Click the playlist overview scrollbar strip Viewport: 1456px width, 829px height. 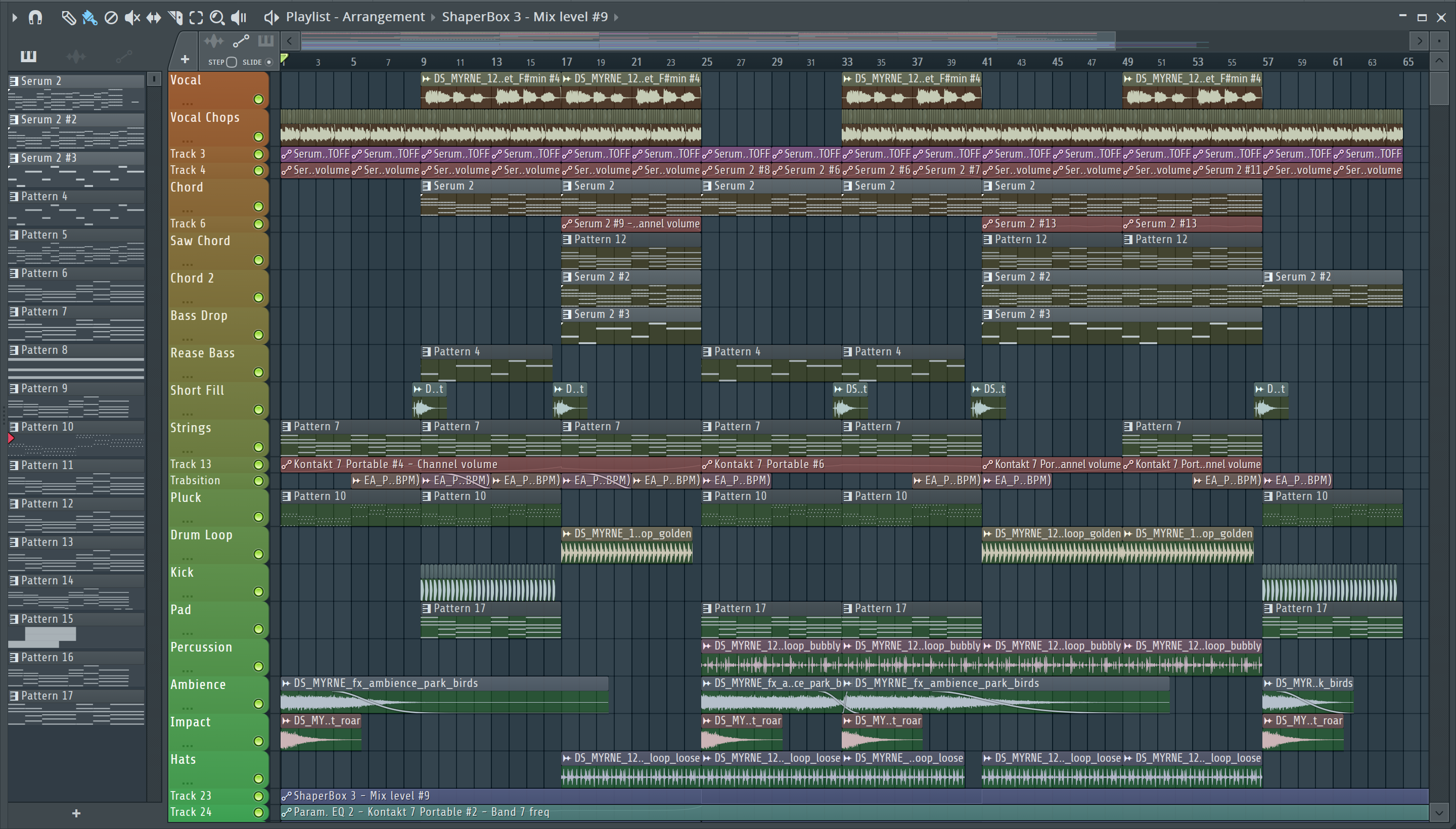707,41
